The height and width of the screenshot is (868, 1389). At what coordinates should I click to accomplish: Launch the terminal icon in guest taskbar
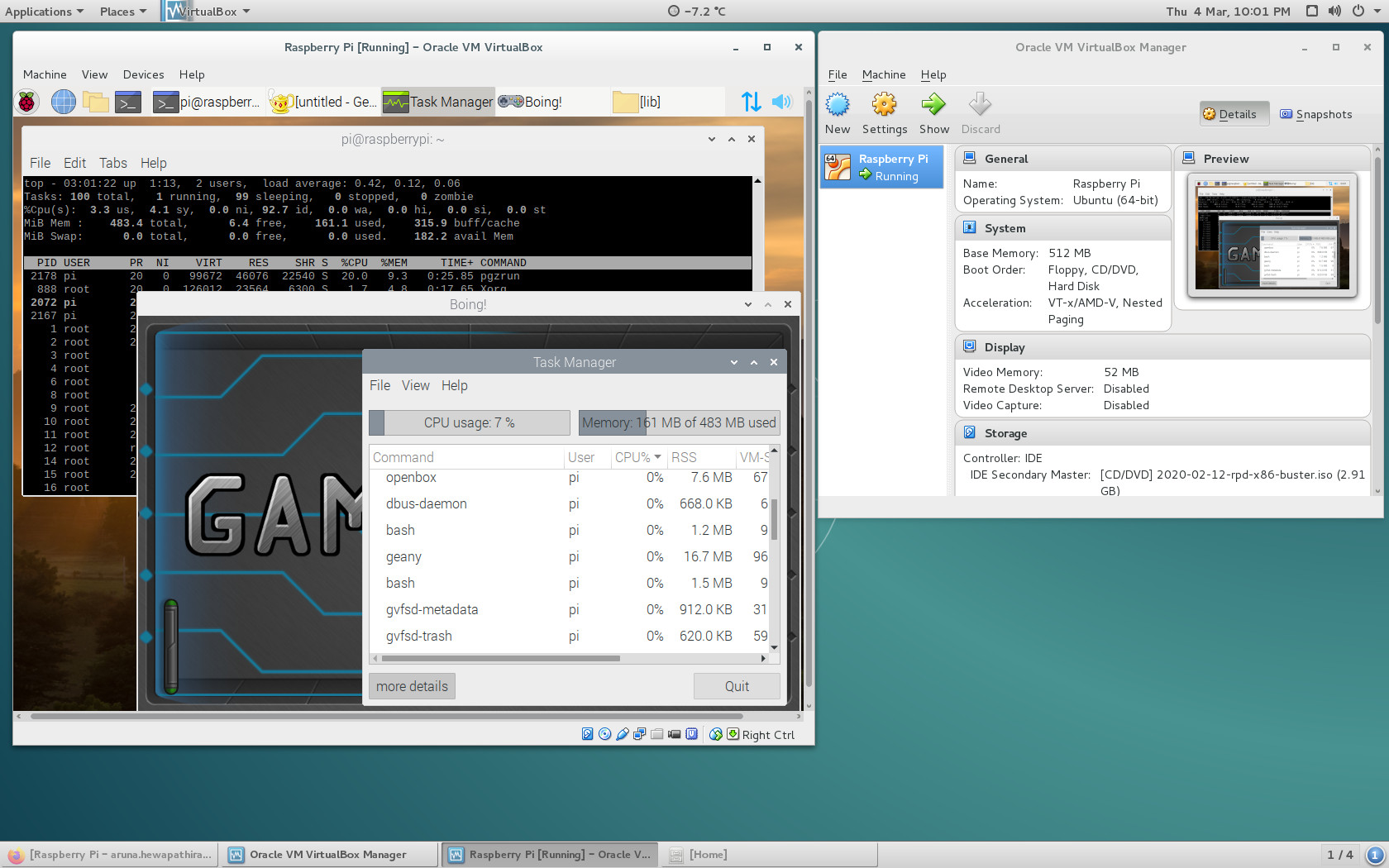[128, 102]
